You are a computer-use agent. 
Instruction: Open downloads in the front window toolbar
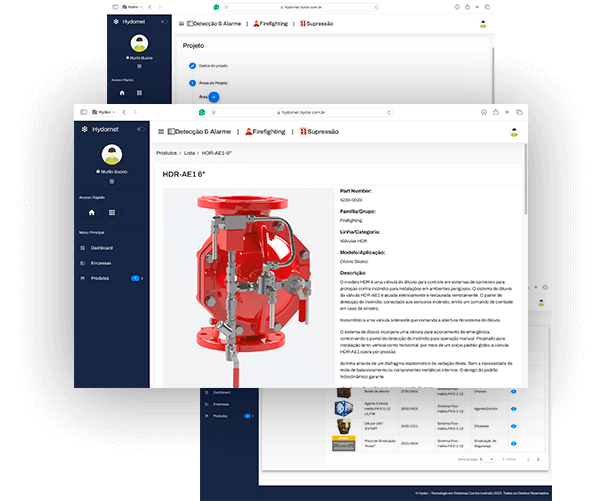coord(483,112)
